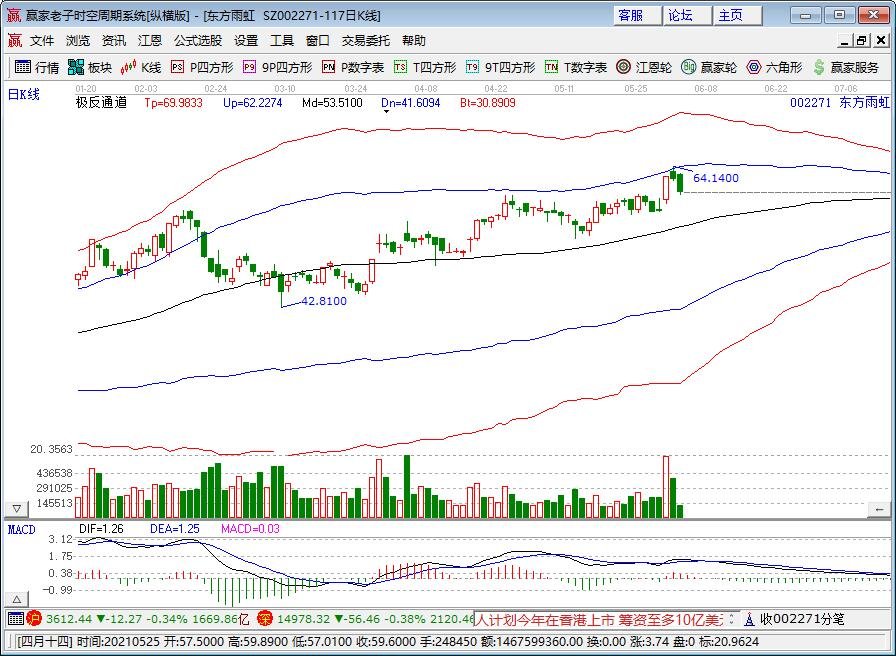Image resolution: width=896 pixels, height=656 pixels.
Task: Open the P四方形 tool
Action: click(203, 67)
